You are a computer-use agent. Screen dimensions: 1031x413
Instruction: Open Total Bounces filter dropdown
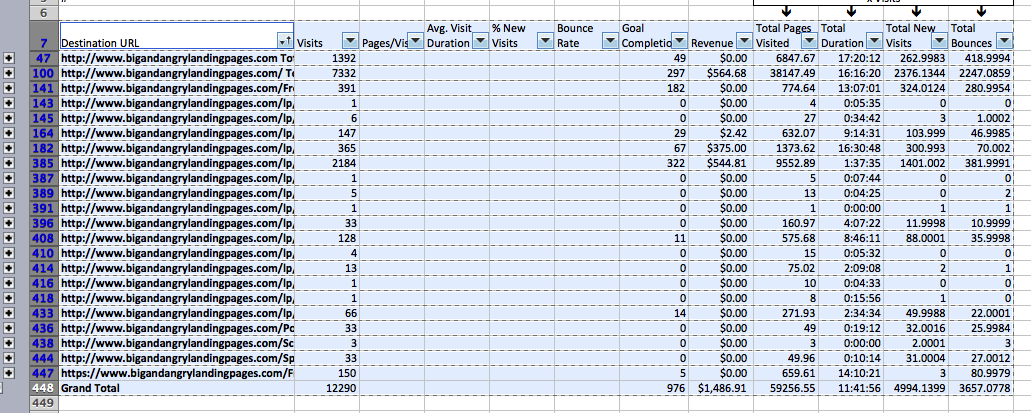(x=1004, y=42)
